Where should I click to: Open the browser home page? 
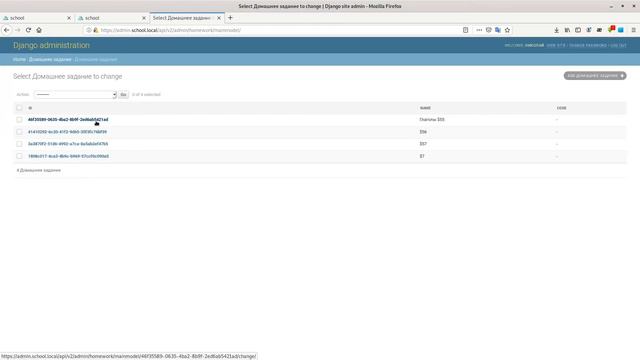click(39, 30)
